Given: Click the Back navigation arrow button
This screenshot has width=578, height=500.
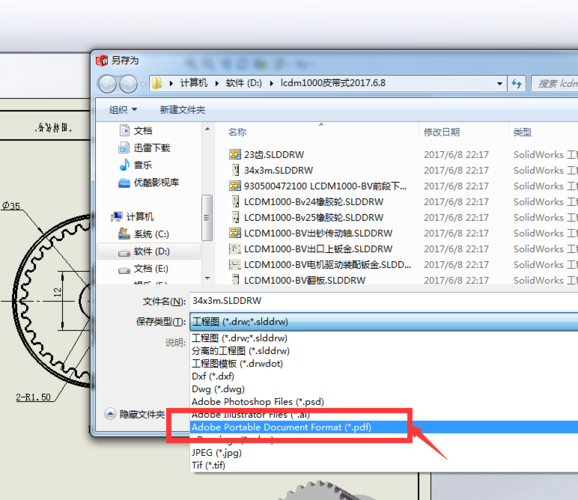Looking at the screenshot, I should coord(108,84).
